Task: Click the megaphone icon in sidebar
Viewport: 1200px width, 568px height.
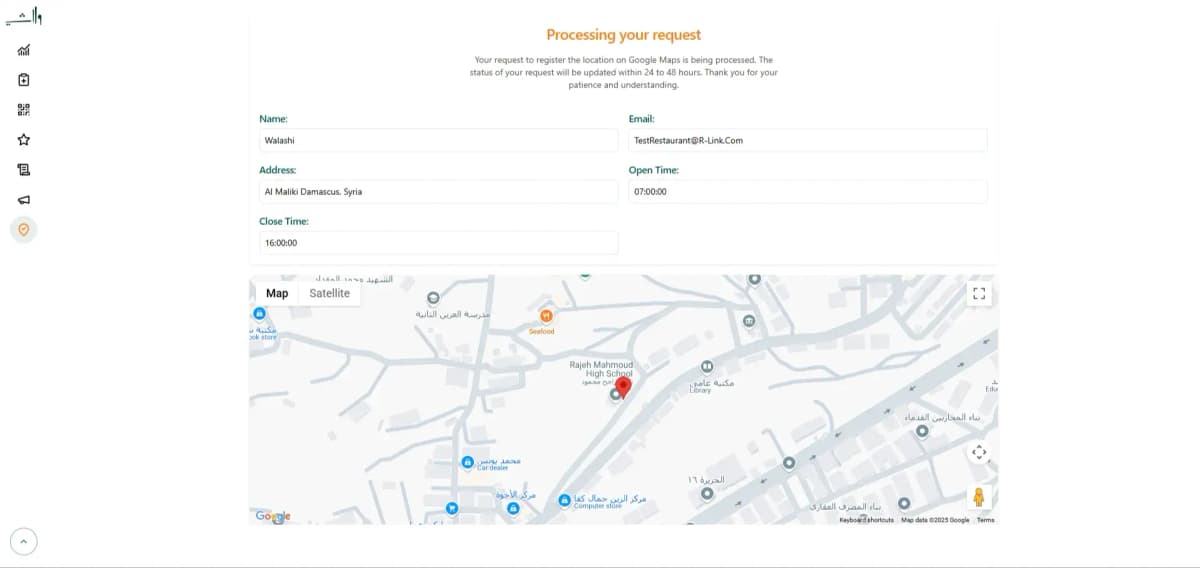Action: [x=24, y=200]
